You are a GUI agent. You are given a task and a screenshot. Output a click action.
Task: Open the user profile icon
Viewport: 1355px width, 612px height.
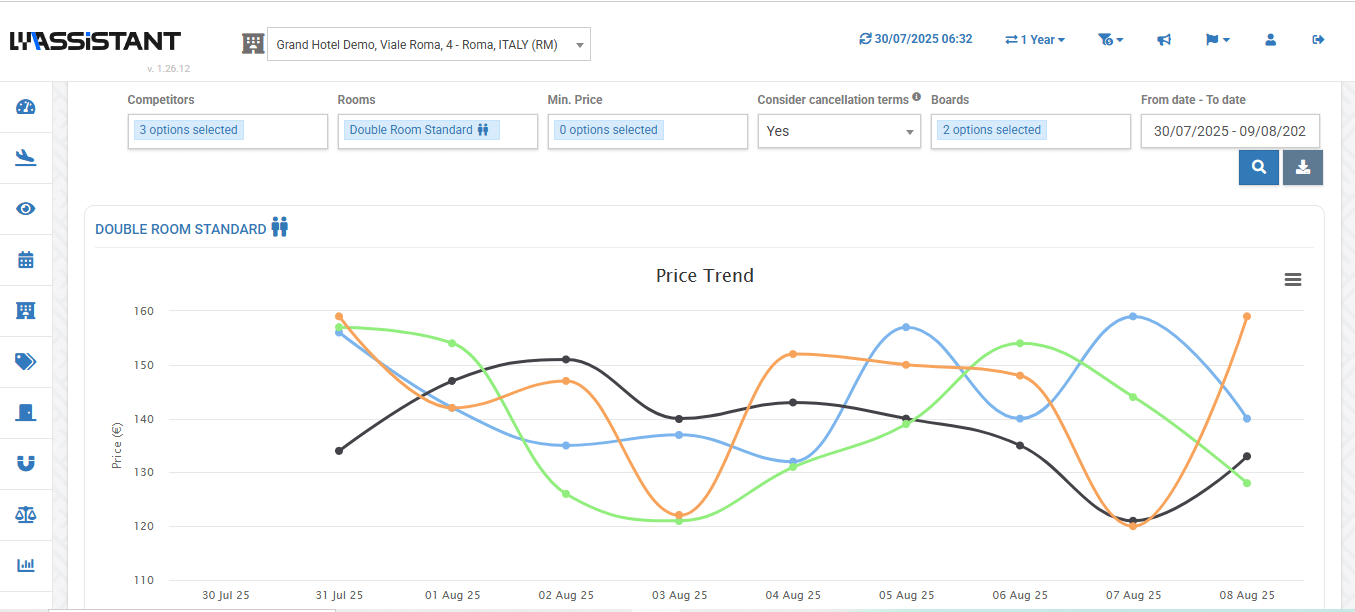[1270, 40]
